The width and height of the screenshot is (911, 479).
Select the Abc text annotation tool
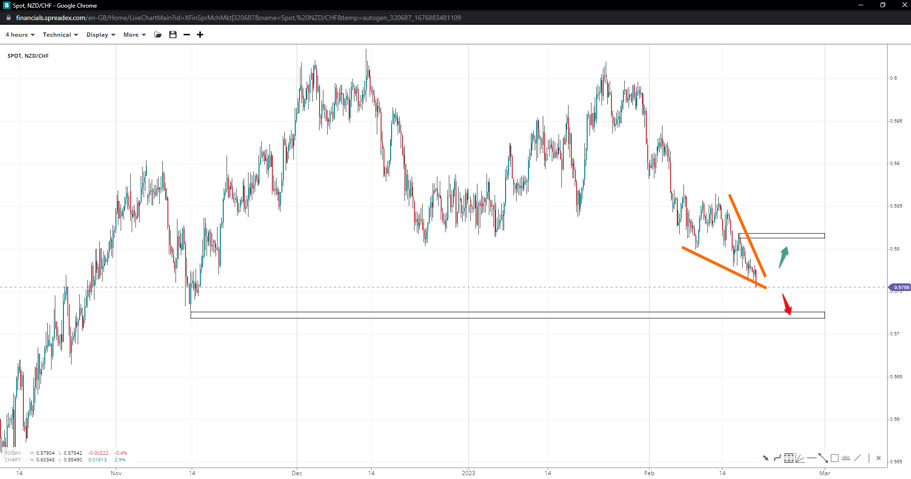click(x=846, y=458)
